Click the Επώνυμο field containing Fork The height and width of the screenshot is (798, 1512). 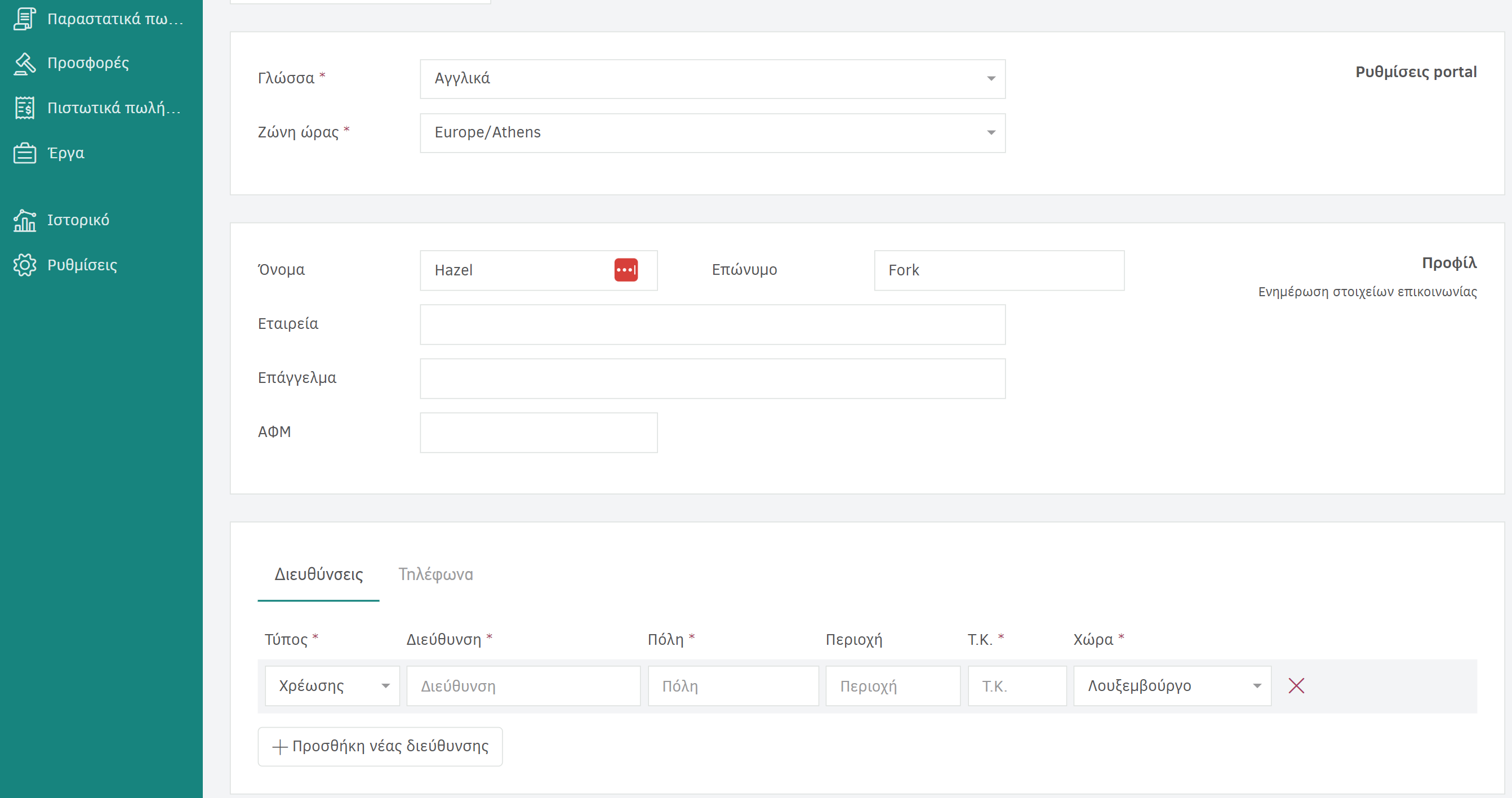[x=999, y=270]
